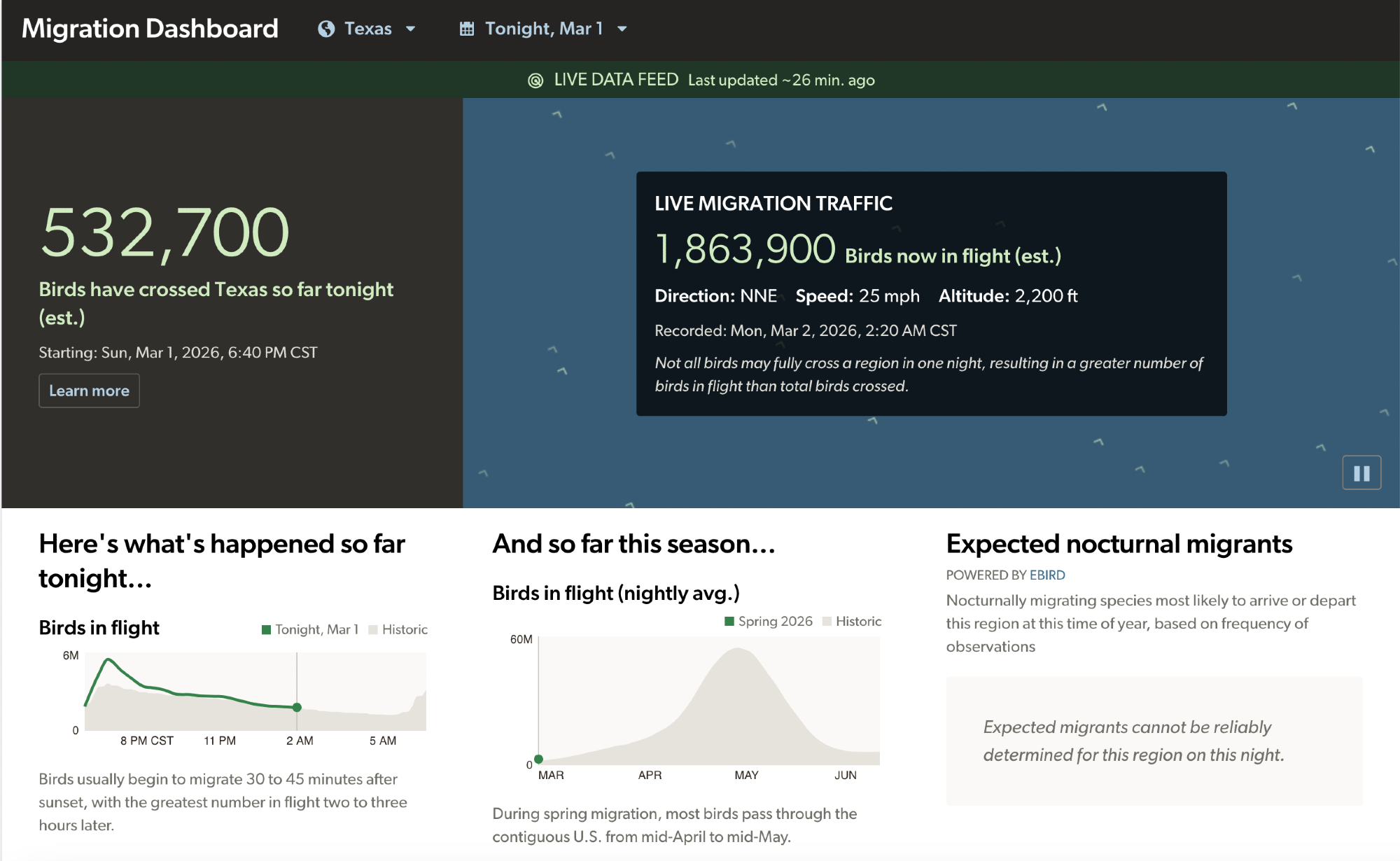Image resolution: width=1400 pixels, height=861 pixels.
Task: Click the calendar icon beside Tonight, Mar 1
Action: click(467, 29)
